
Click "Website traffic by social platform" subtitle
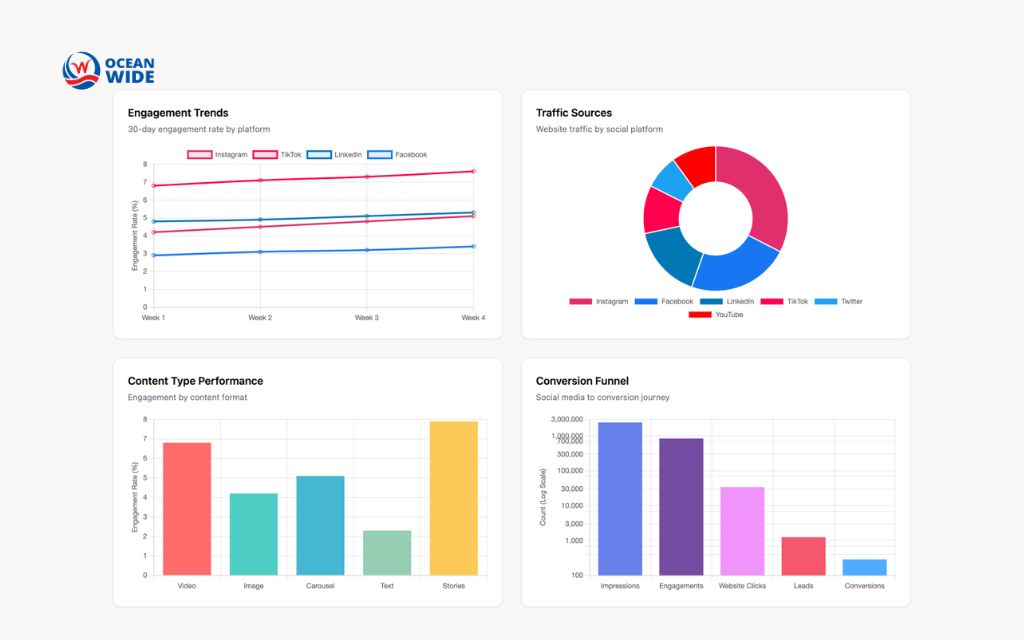coord(600,129)
